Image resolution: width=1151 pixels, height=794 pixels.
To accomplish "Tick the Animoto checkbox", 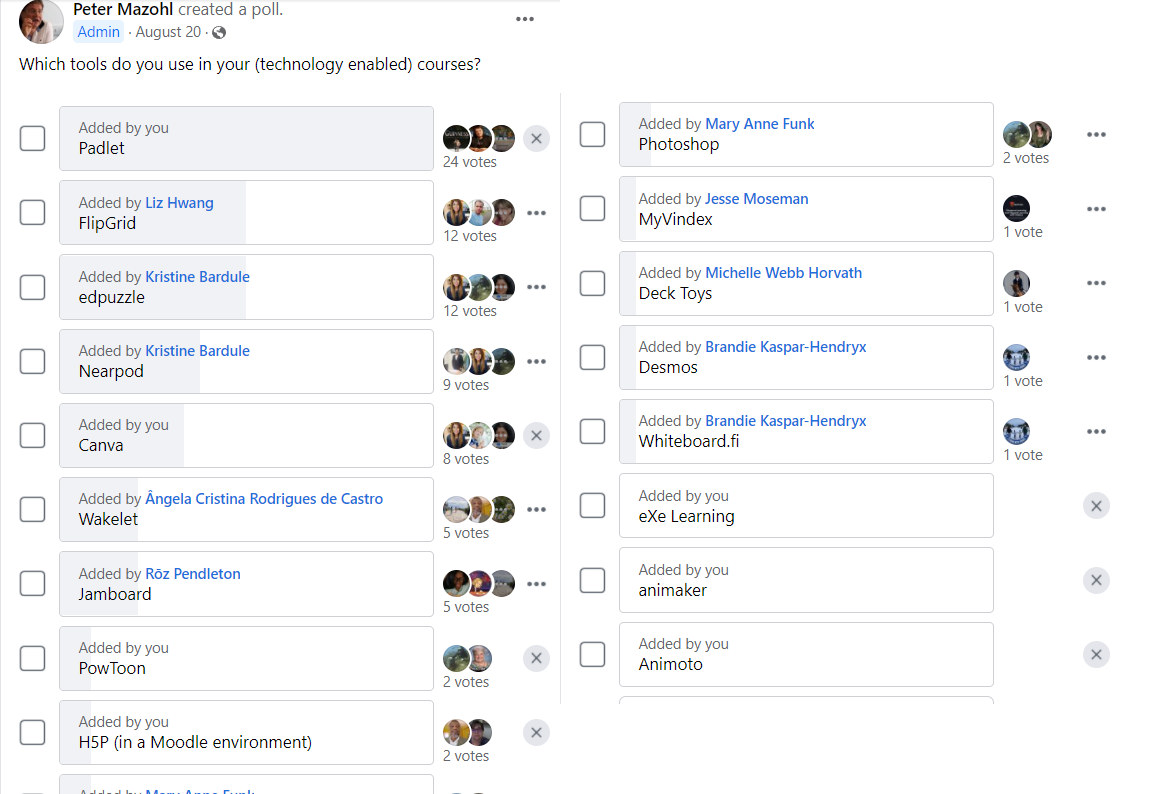I will pos(592,655).
